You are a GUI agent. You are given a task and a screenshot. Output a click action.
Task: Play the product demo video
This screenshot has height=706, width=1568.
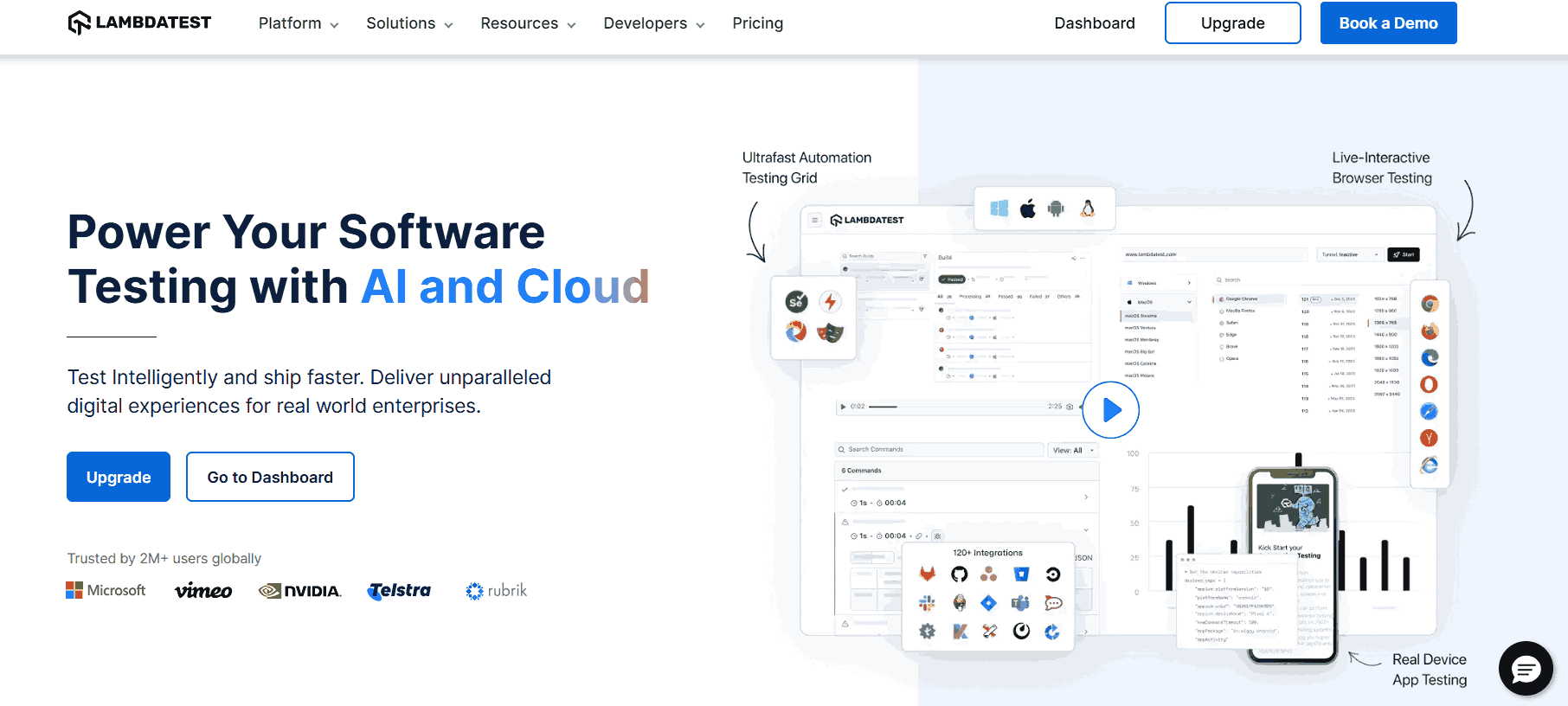coord(1111,410)
